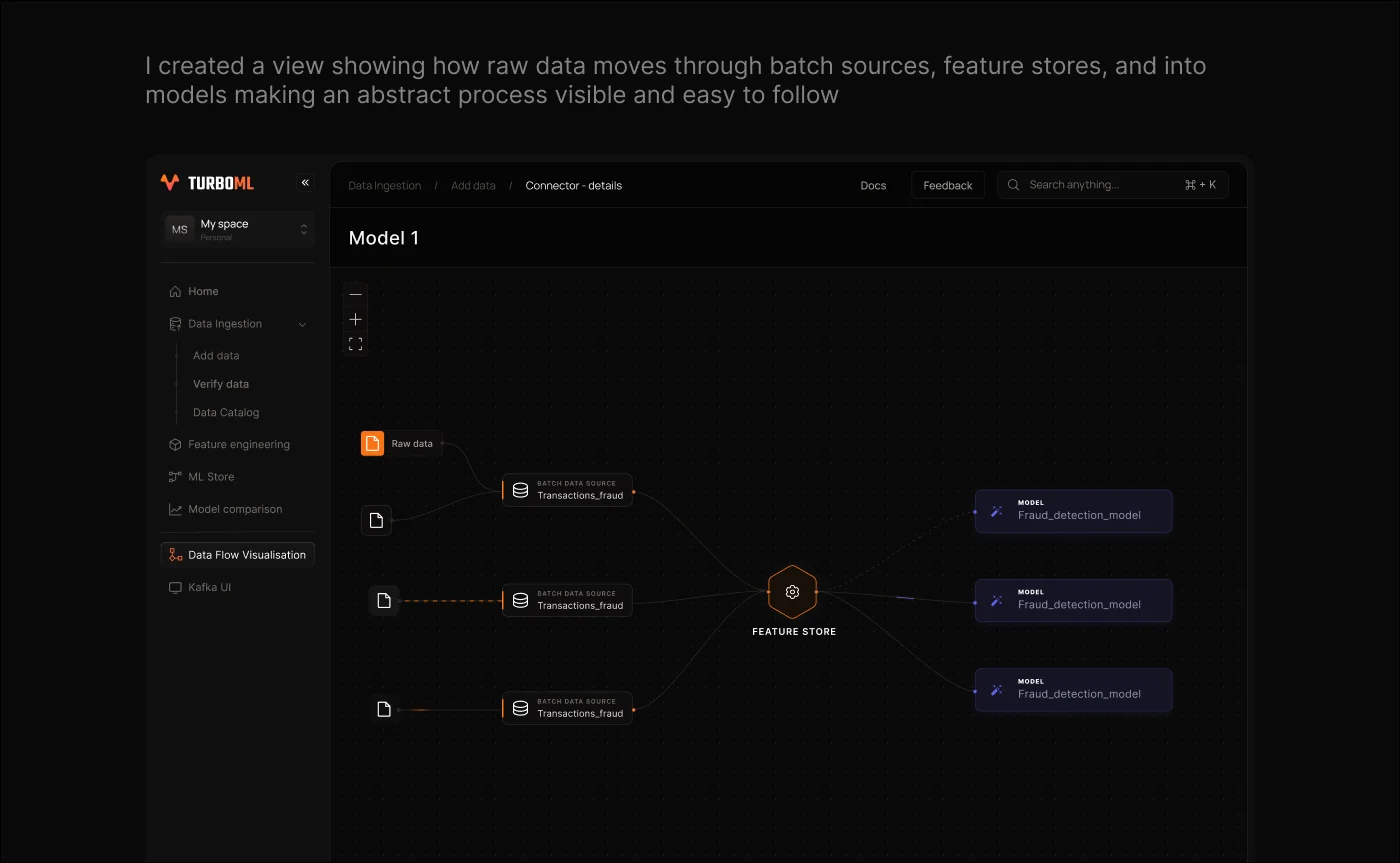
Task: Select the bottom file node
Action: [x=384, y=709]
